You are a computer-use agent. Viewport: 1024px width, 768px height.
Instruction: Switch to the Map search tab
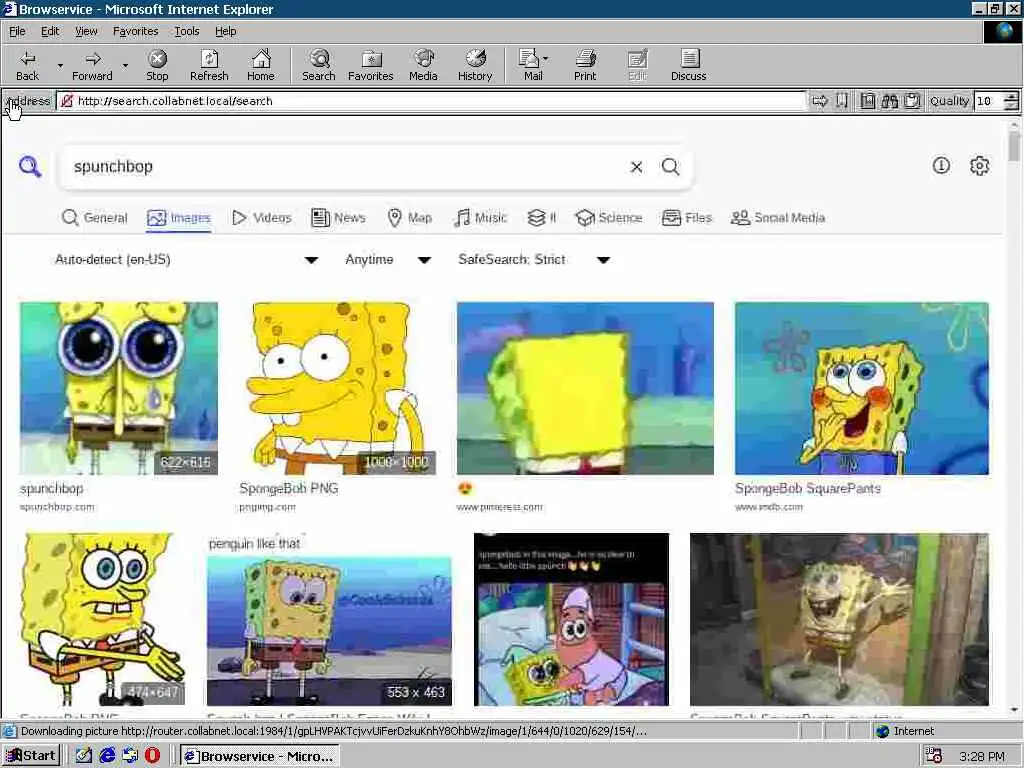tap(409, 217)
